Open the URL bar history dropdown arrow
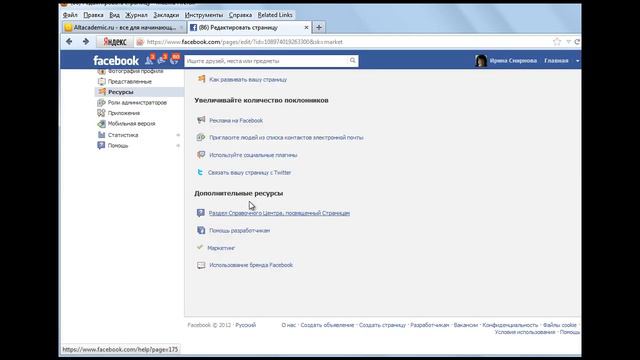Screen dimensions: 640x360 (x=568, y=42)
